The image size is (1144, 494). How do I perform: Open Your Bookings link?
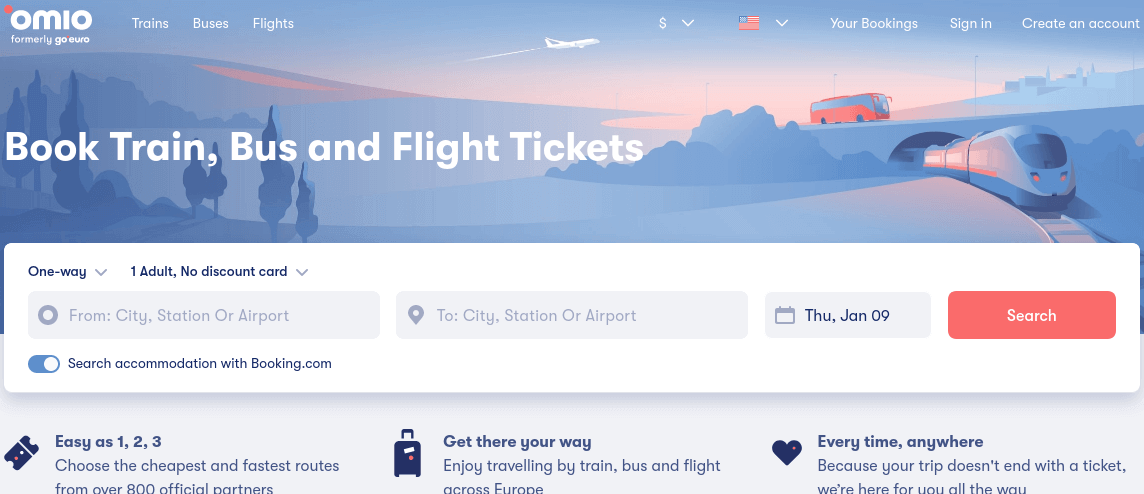[x=873, y=23]
